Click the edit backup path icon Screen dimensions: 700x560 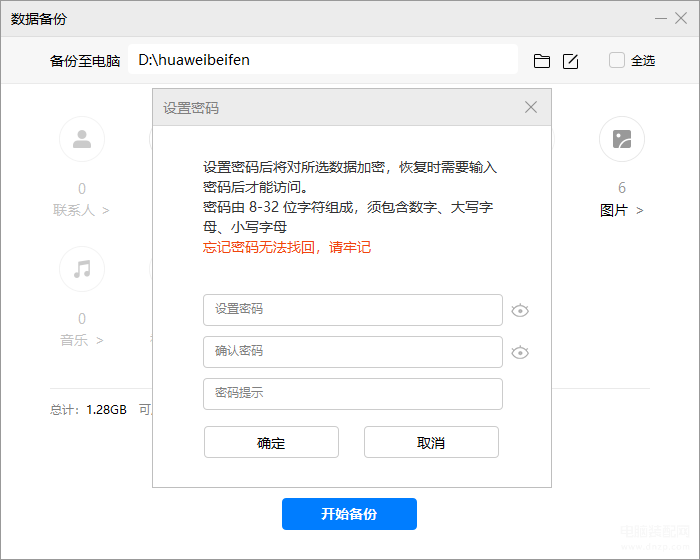570,61
